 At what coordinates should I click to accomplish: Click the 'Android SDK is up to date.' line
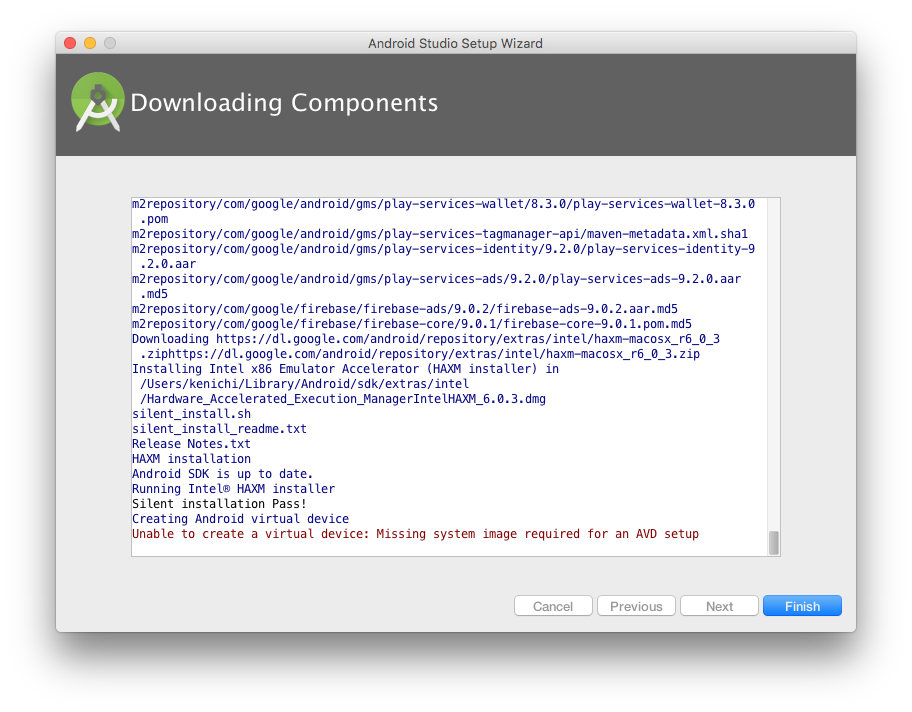click(222, 474)
